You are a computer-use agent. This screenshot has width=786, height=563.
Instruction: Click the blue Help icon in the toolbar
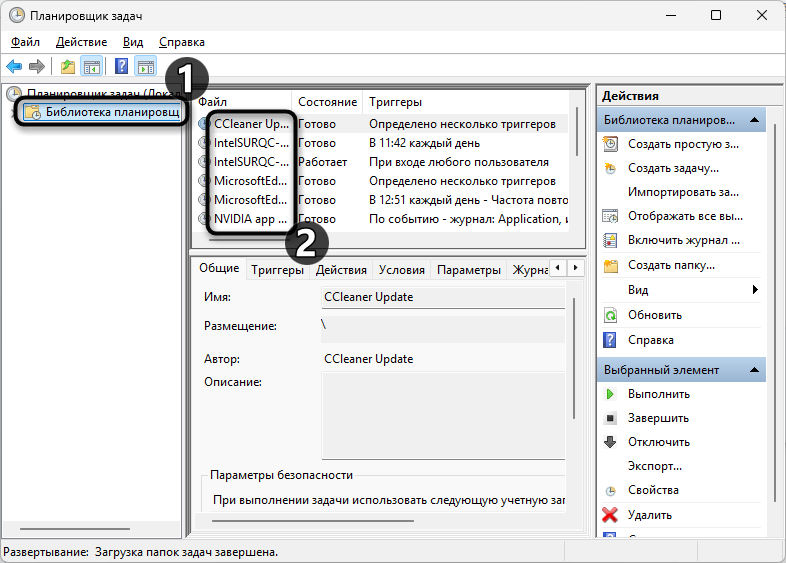point(121,67)
